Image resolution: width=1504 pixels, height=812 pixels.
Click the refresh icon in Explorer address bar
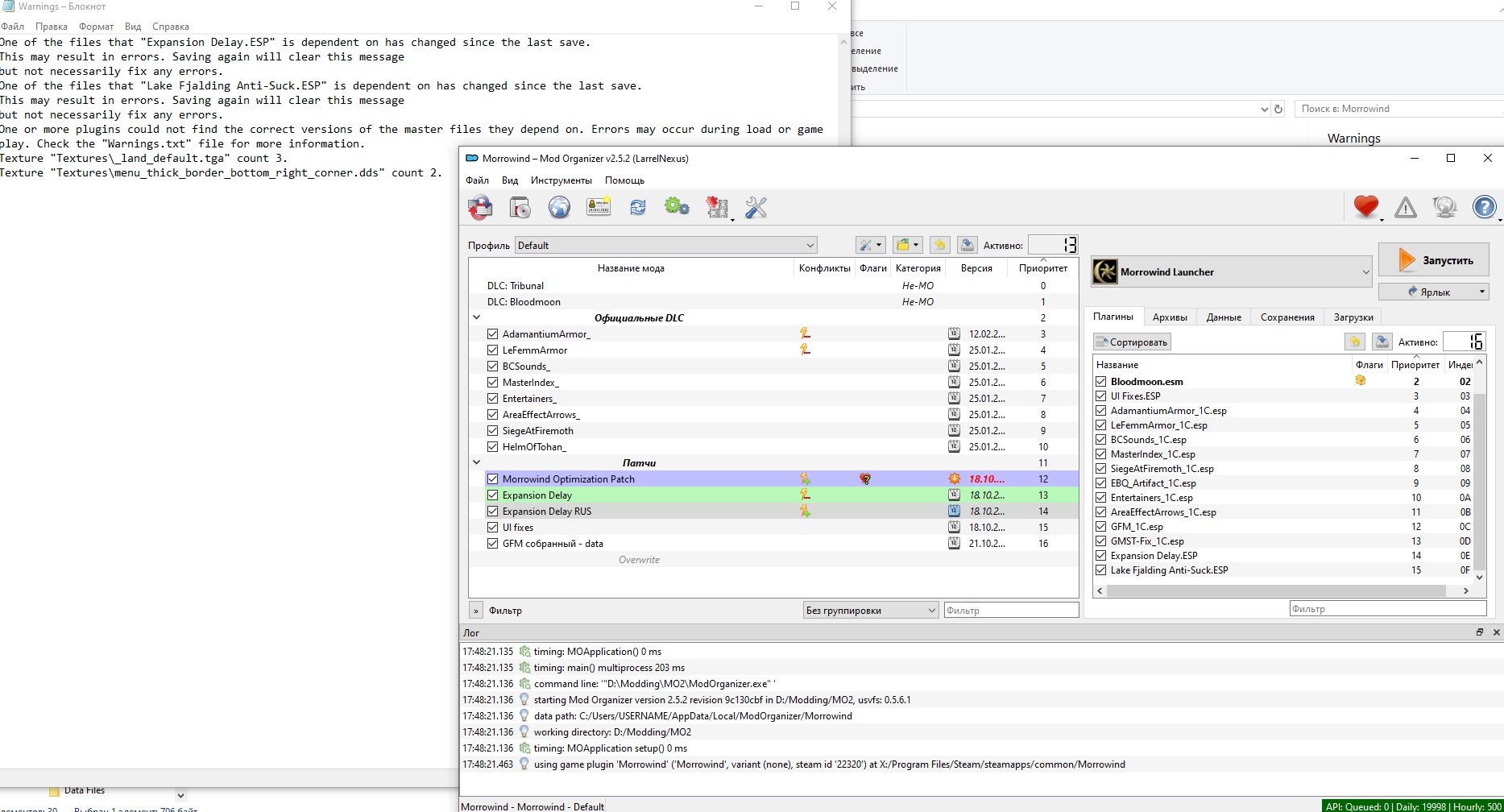coord(1278,109)
